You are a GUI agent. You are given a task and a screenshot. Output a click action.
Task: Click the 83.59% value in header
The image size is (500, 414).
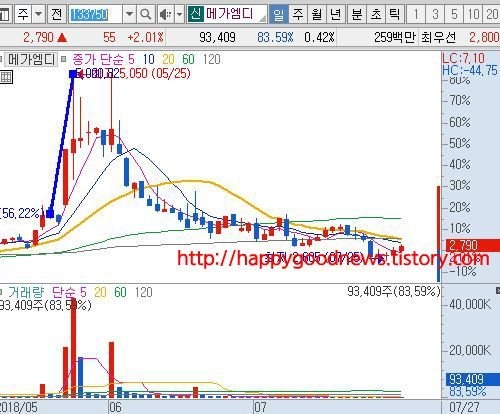coord(275,37)
